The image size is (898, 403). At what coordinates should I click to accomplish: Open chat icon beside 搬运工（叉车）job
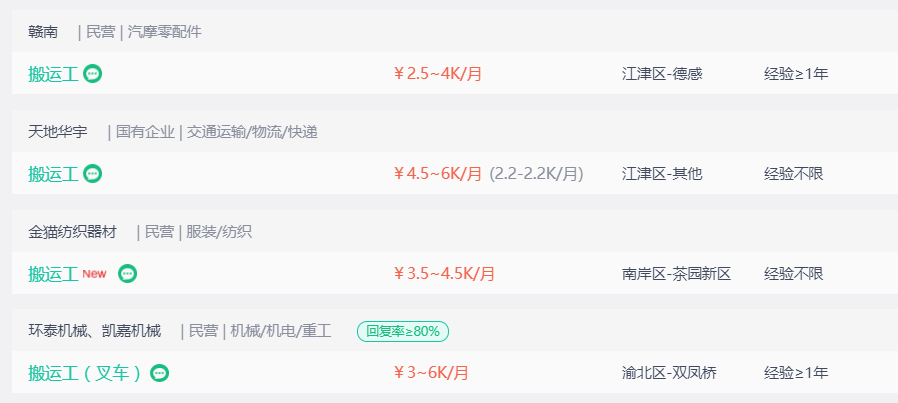tap(160, 373)
